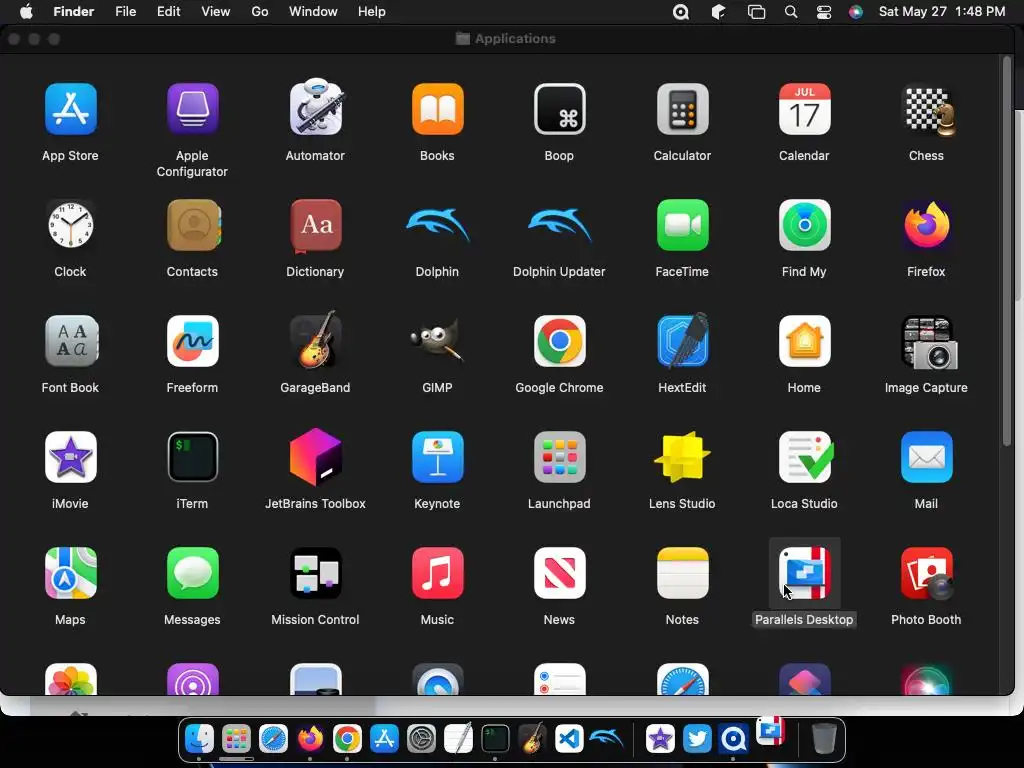
Task: Click the HextEdit app icon
Action: (682, 340)
